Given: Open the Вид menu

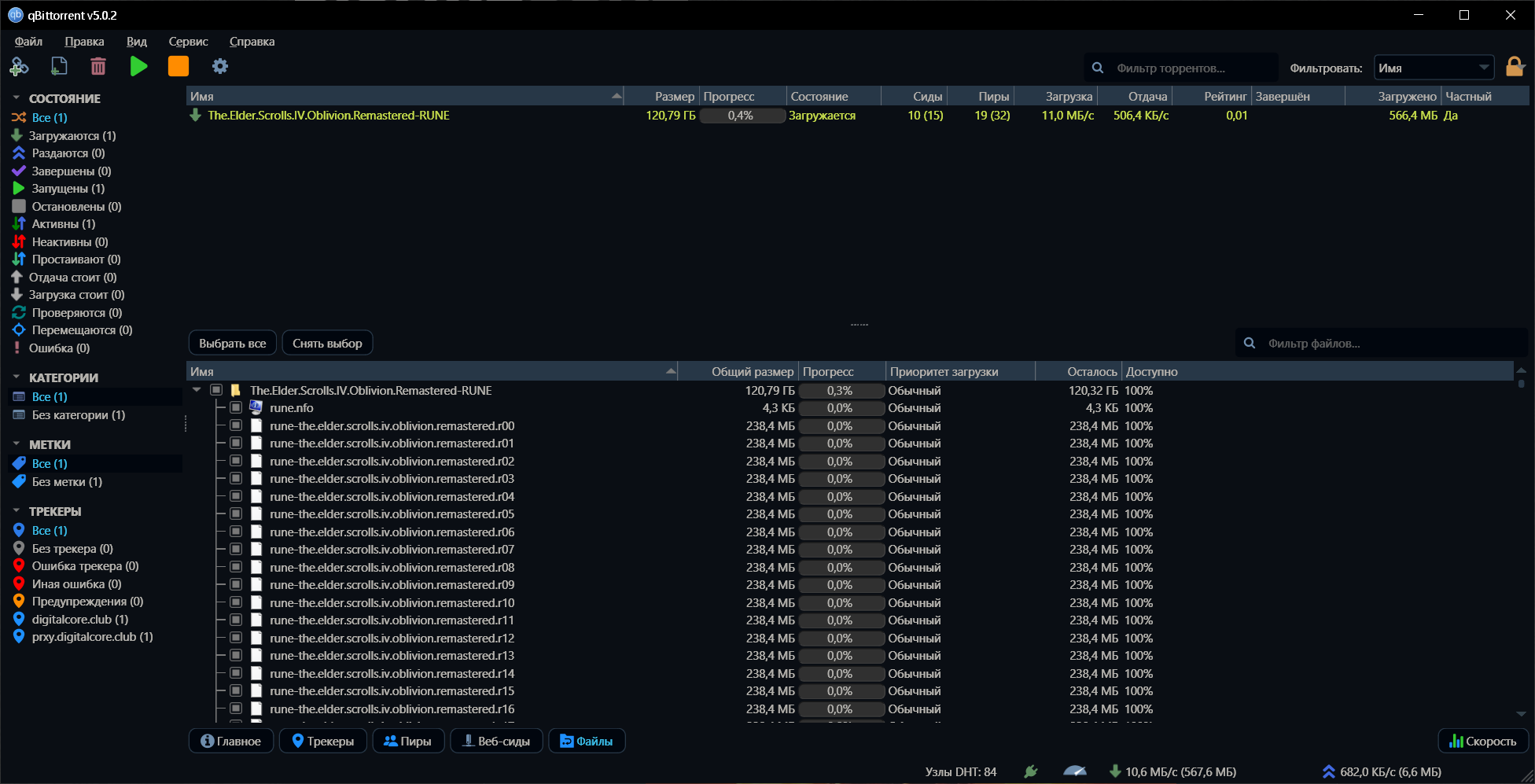Looking at the screenshot, I should (x=137, y=42).
